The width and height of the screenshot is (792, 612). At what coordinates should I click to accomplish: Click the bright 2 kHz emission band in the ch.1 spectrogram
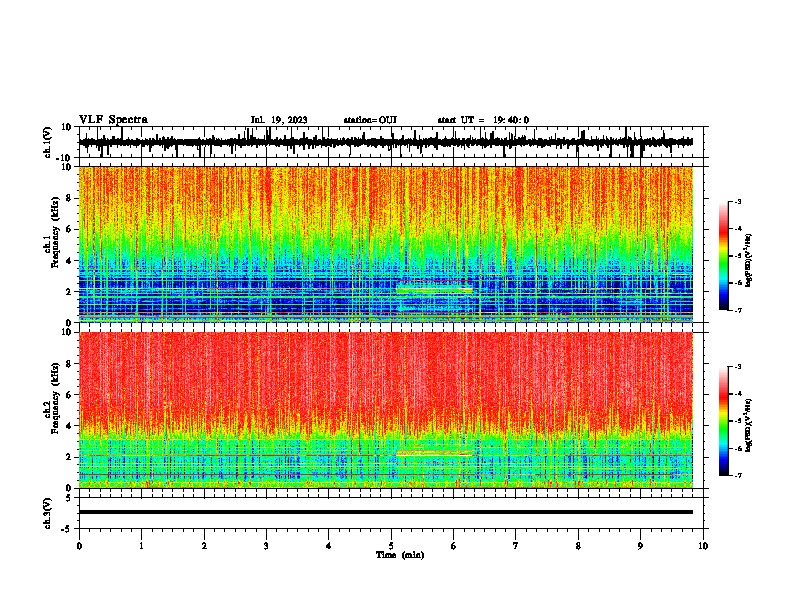pos(434,290)
